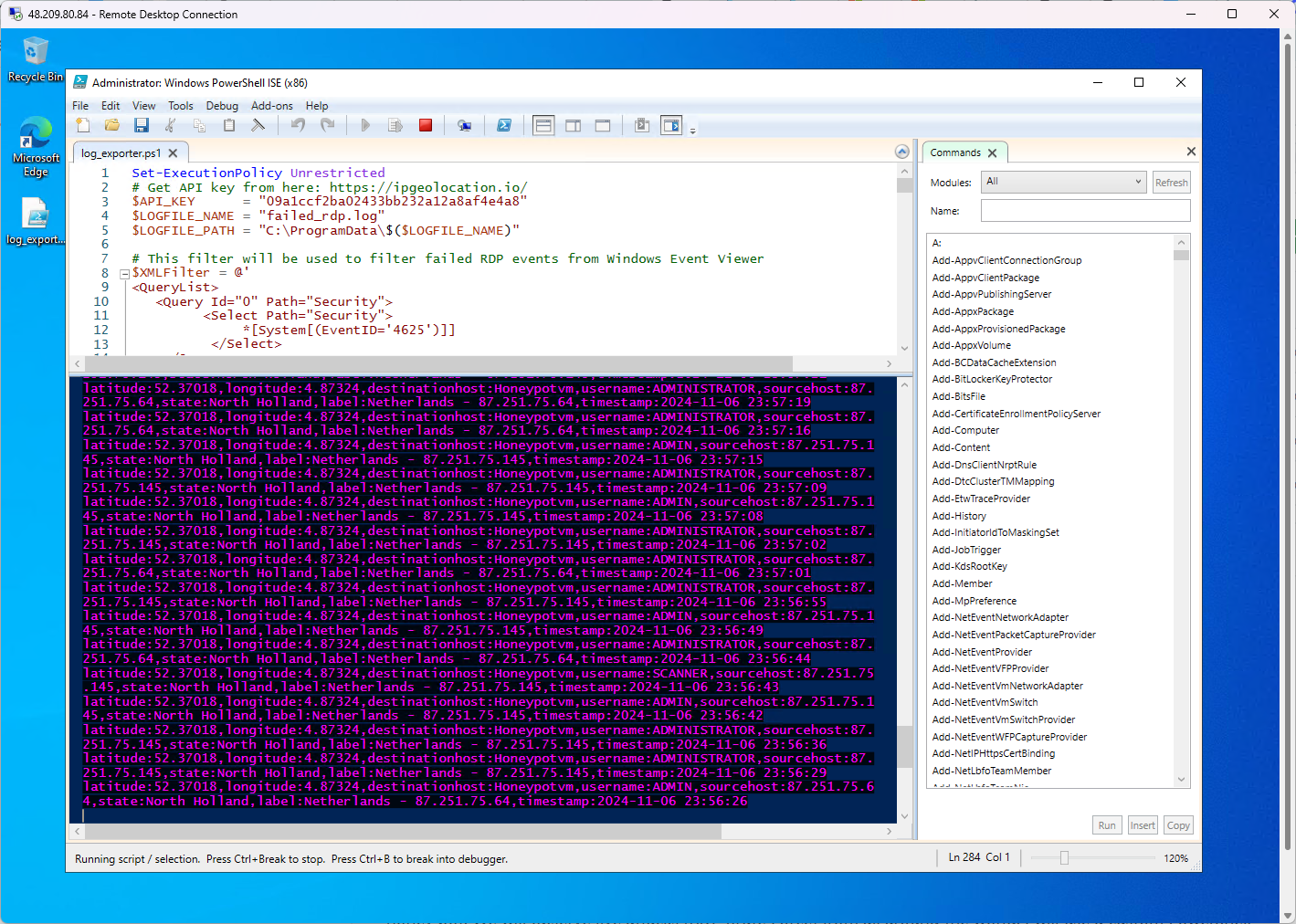Toggle the Show Script Pane Top layout

pos(543,125)
